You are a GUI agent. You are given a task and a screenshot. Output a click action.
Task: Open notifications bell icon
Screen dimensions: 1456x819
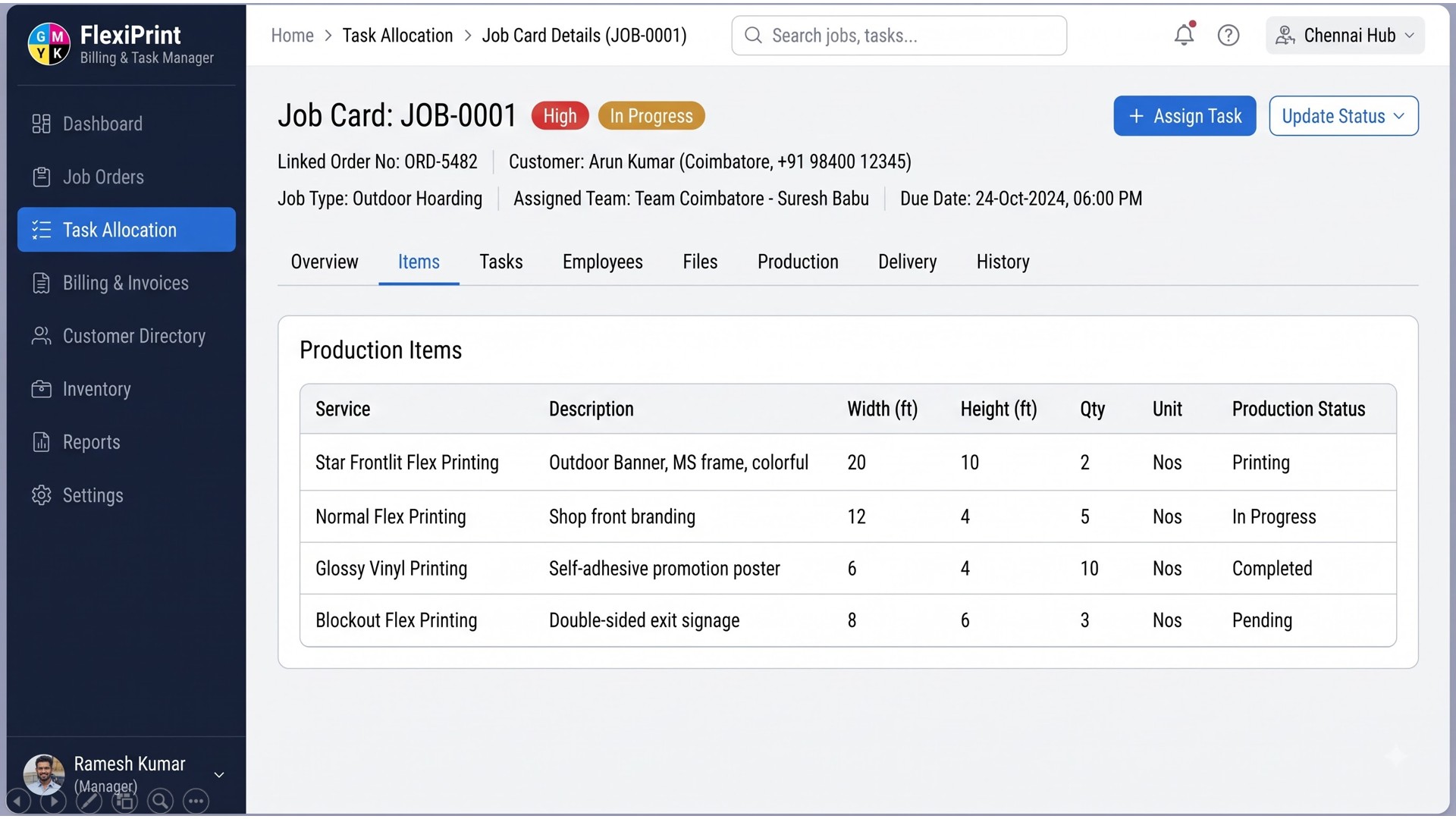(1185, 34)
